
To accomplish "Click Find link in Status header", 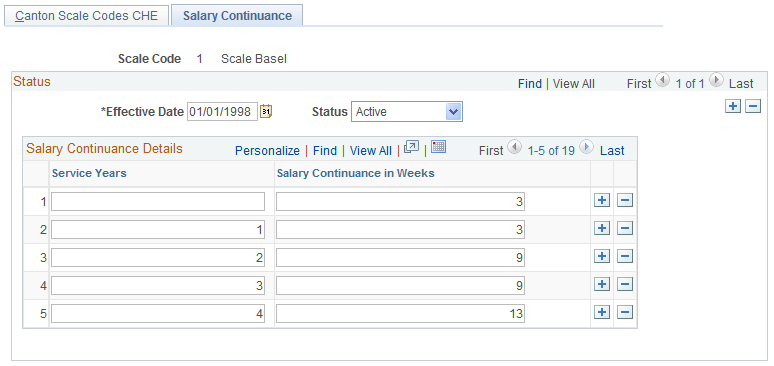I will pos(530,84).
